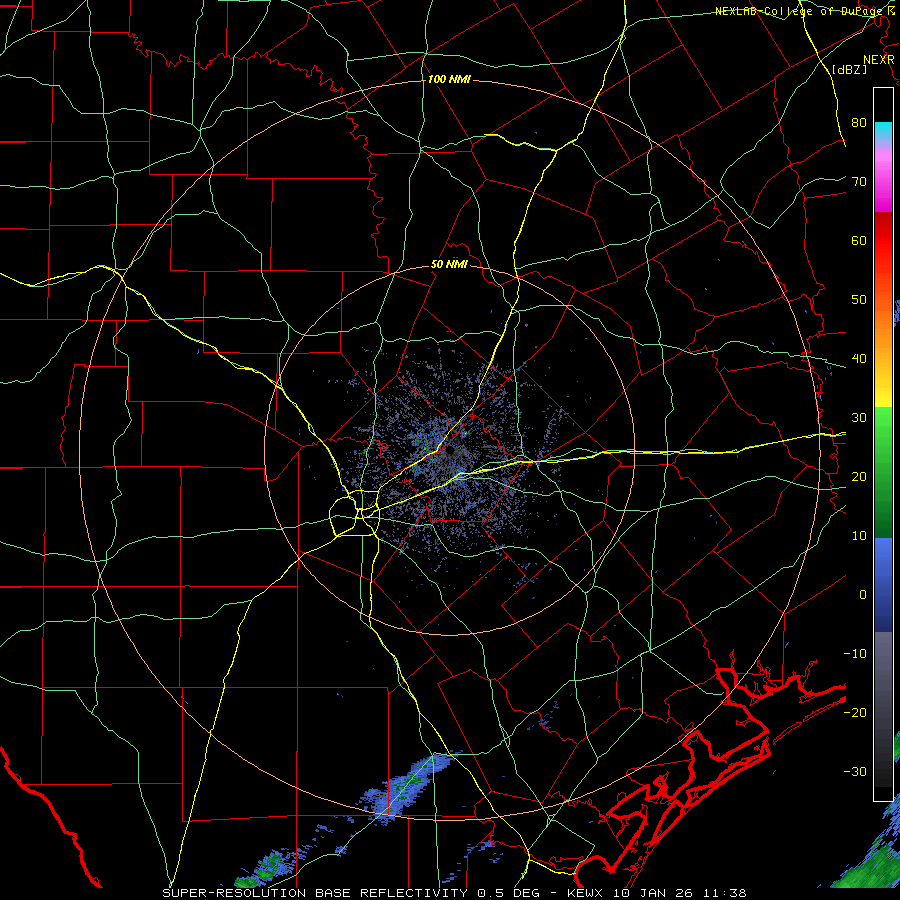Click the positive 20 value on dBZ scale
The image size is (900, 900).
pos(859,477)
